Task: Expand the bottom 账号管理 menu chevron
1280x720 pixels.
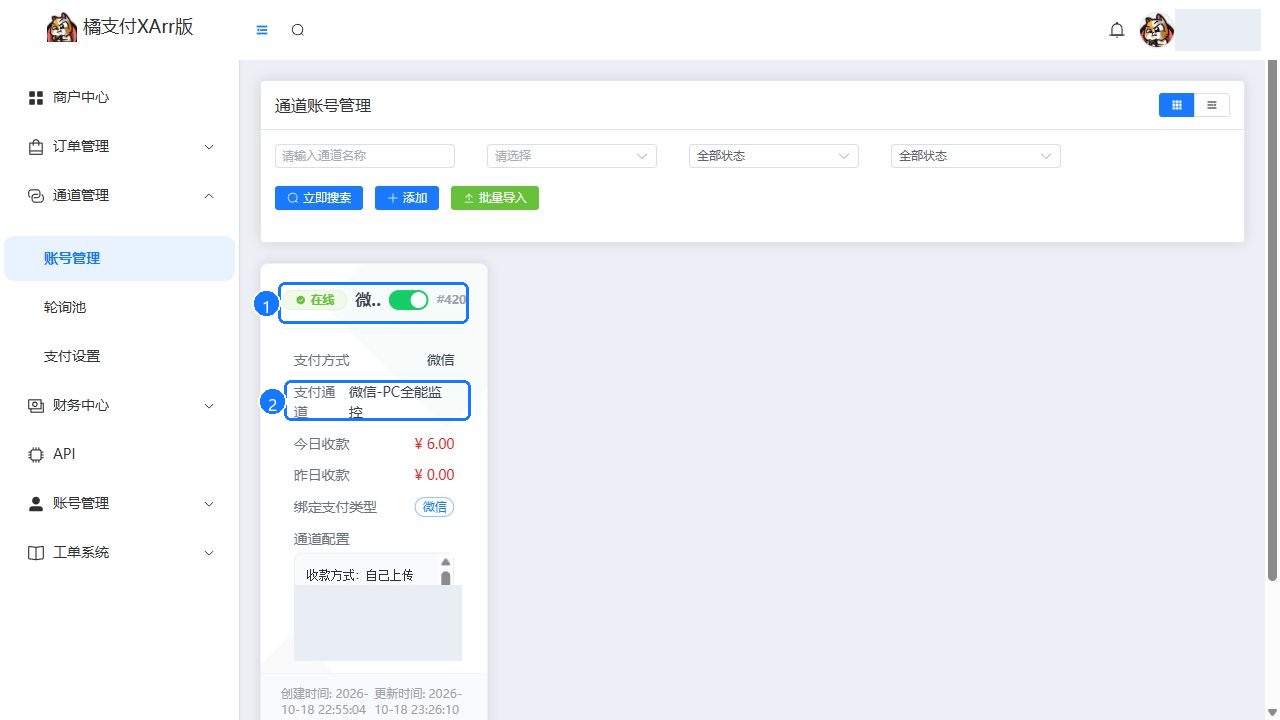Action: click(x=209, y=504)
